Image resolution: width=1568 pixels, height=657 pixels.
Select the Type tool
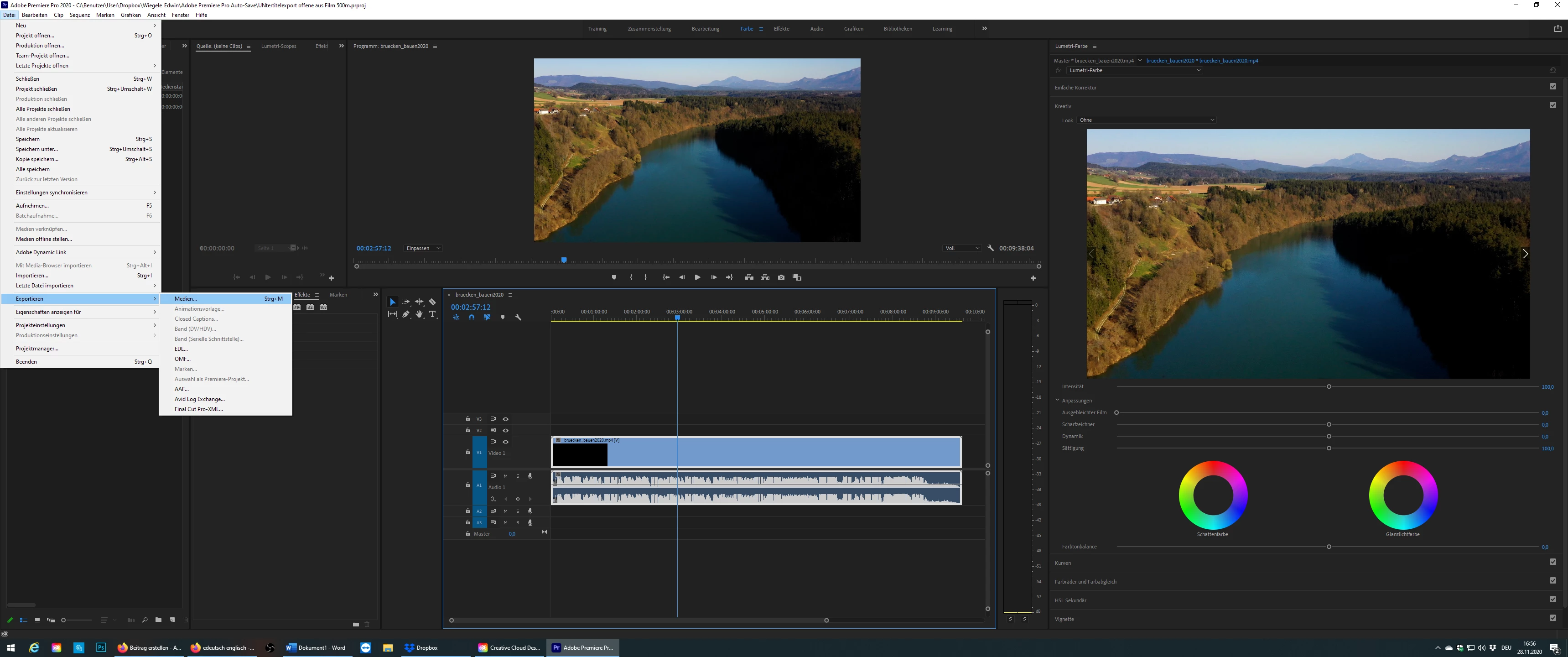pyautogui.click(x=432, y=314)
